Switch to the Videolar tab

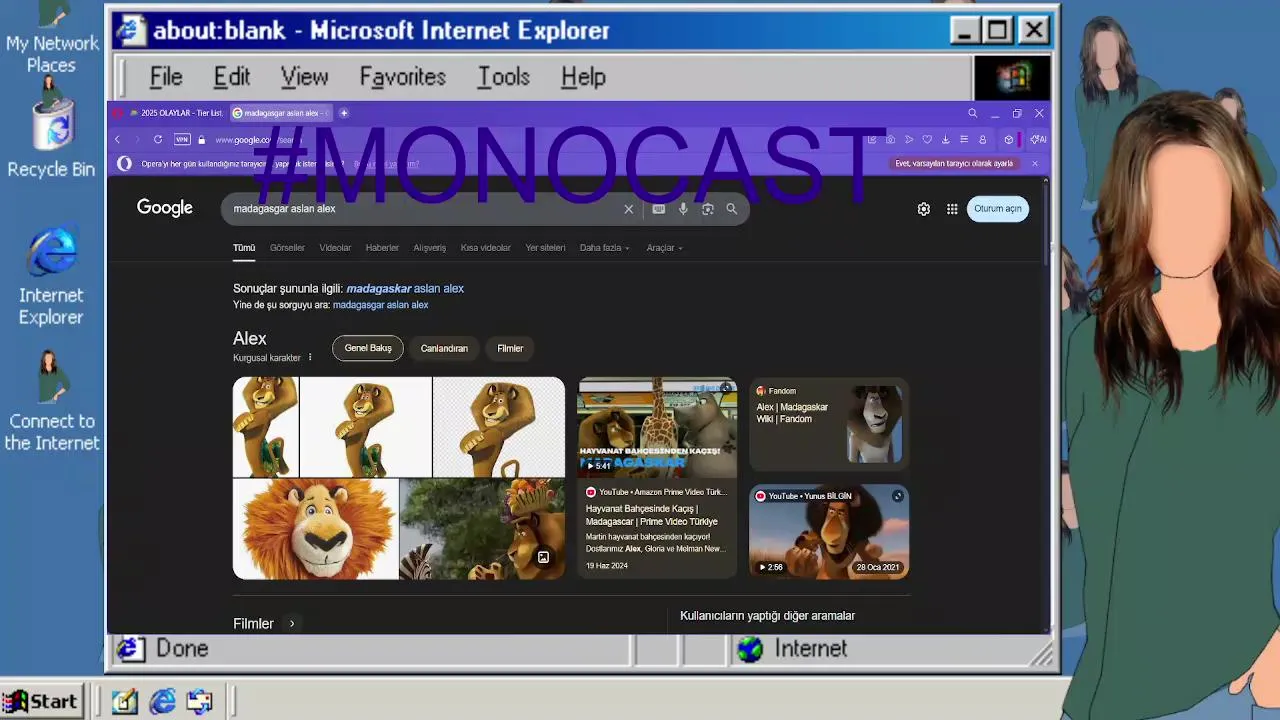[x=335, y=248]
